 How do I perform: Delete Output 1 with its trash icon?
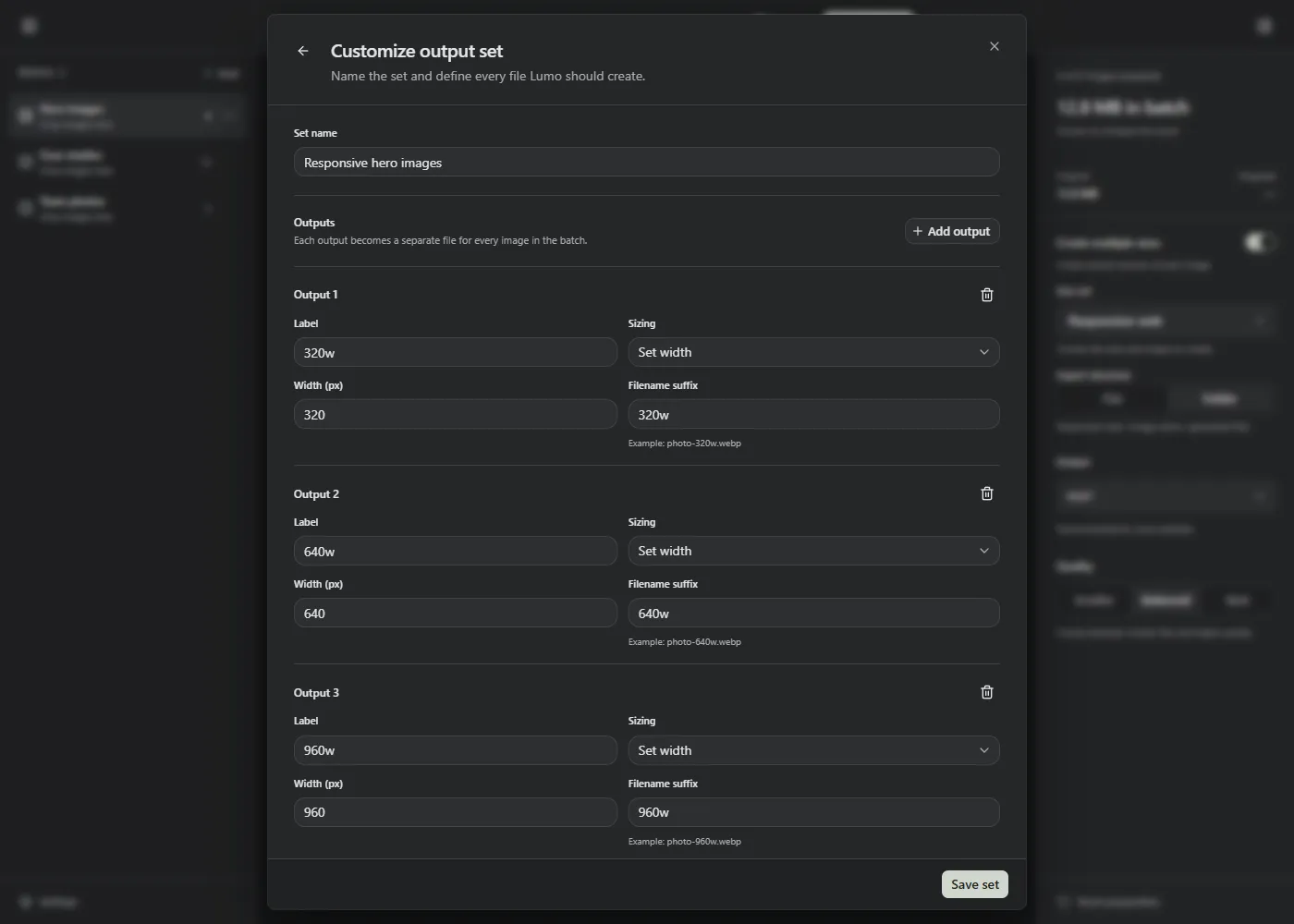point(987,295)
